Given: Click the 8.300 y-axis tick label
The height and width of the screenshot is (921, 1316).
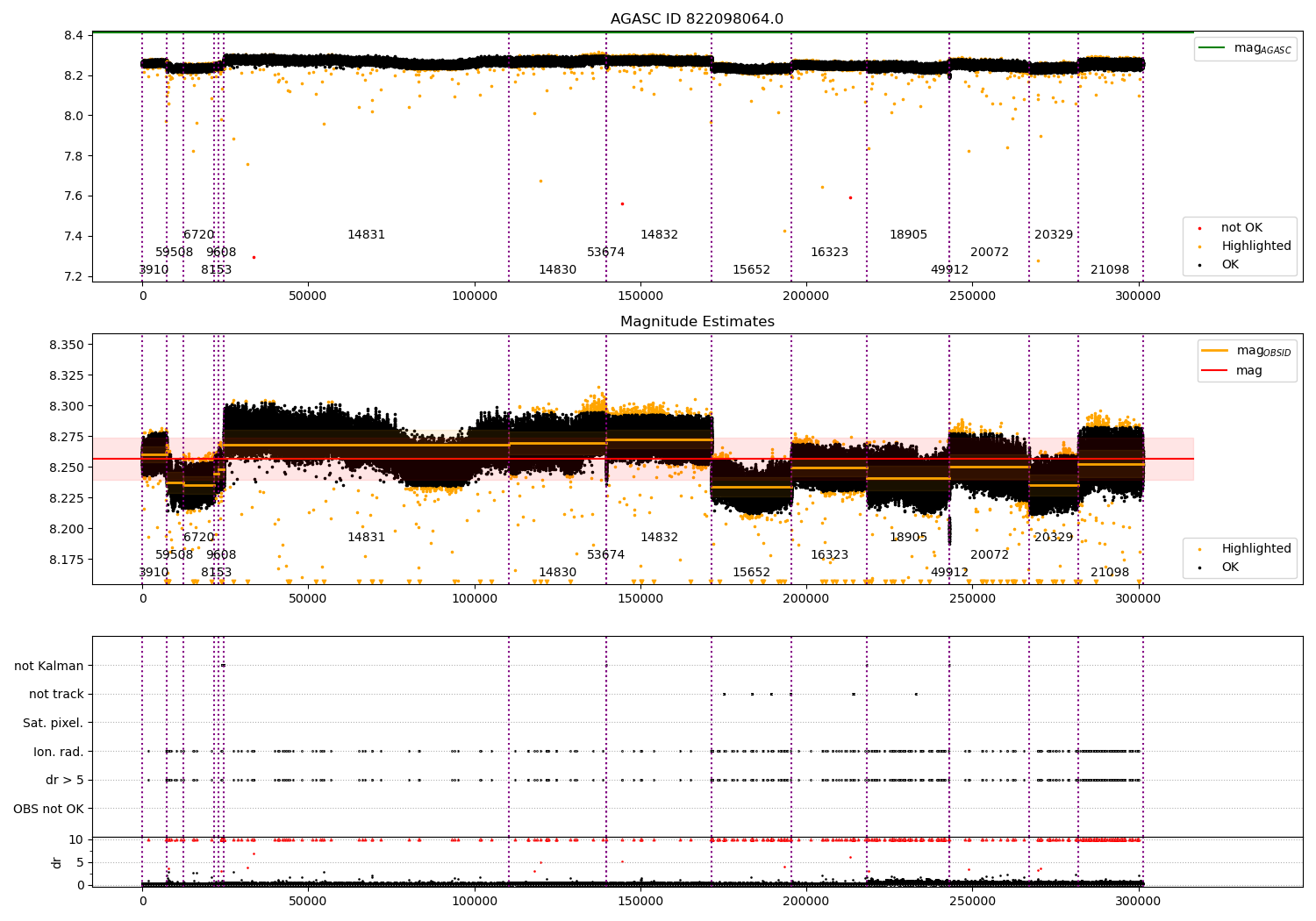Looking at the screenshot, I should tap(66, 406).
